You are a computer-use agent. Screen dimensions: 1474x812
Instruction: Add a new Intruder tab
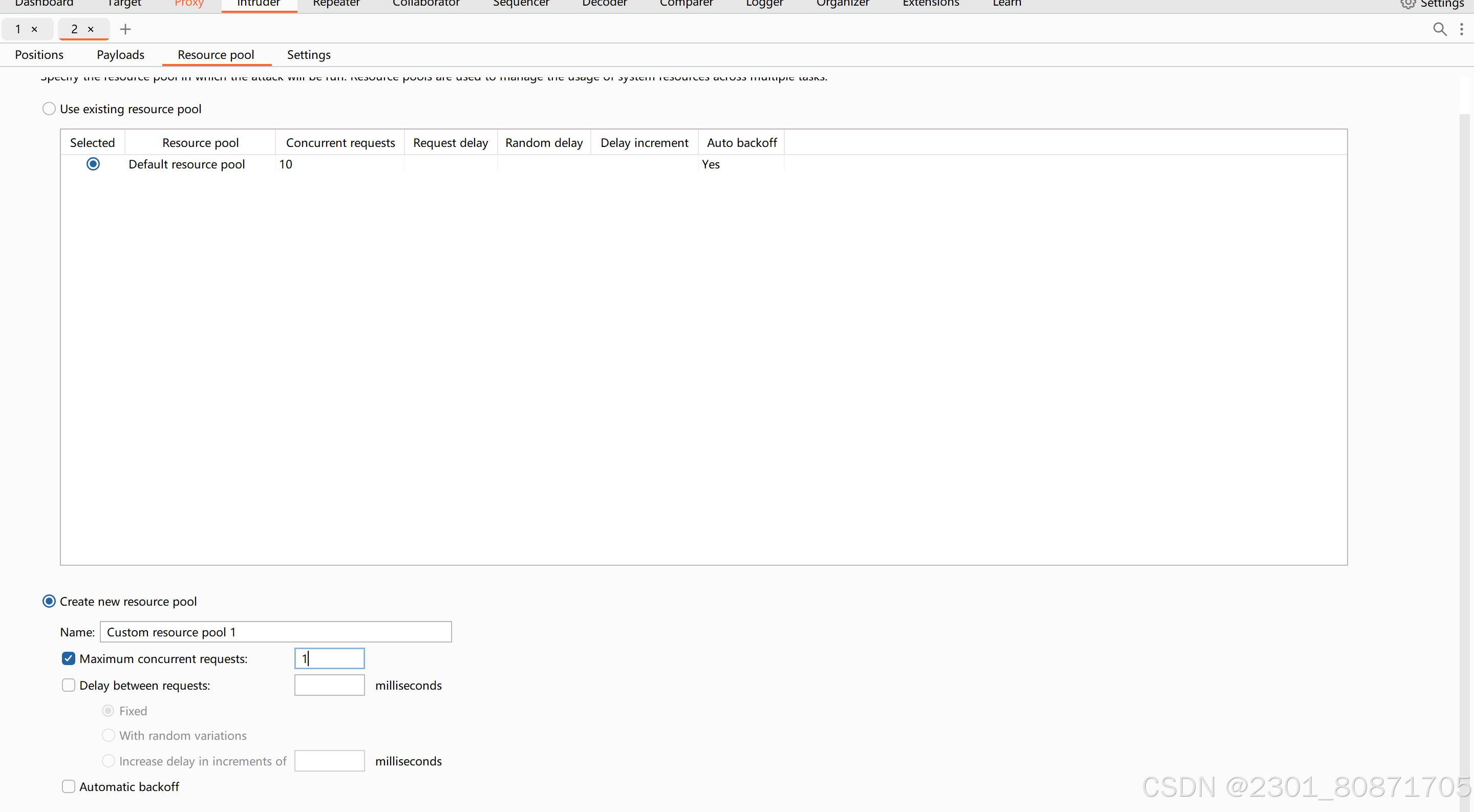click(x=125, y=29)
